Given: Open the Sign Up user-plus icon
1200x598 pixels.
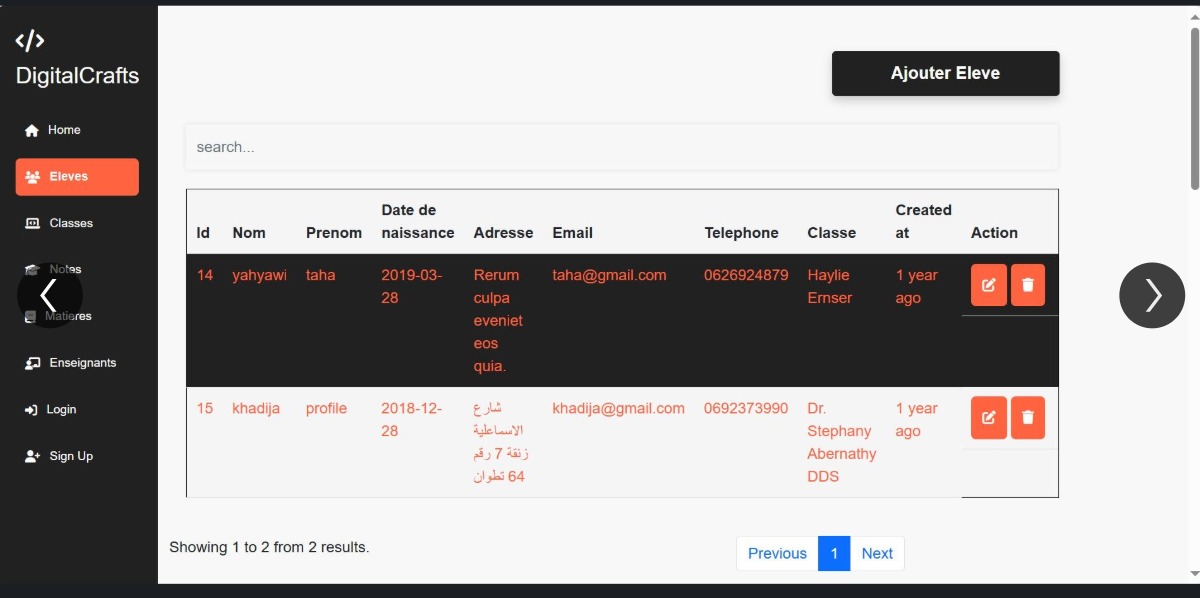Looking at the screenshot, I should [32, 456].
